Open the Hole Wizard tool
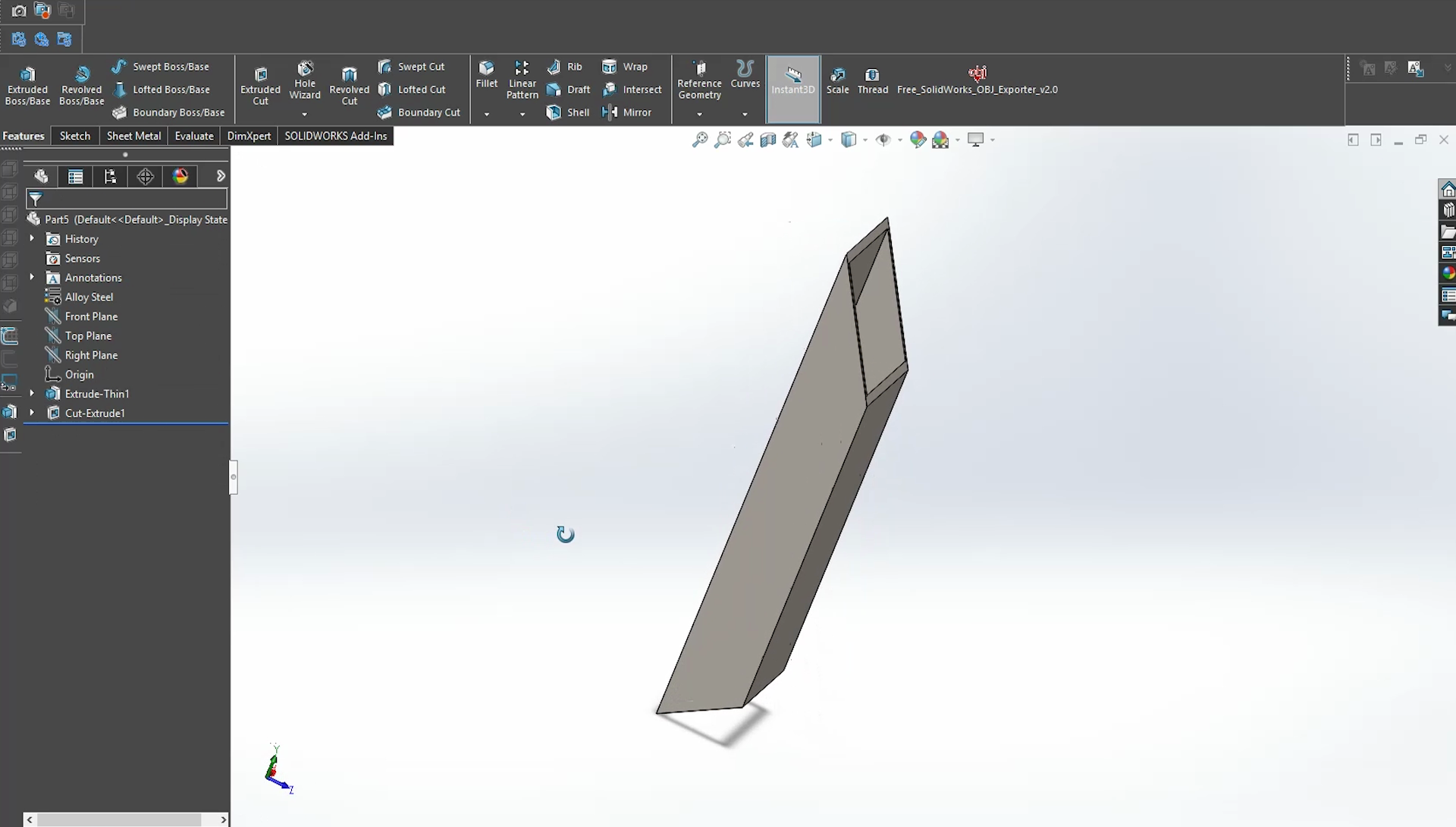Viewport: 1456px width, 827px height. coord(305,80)
